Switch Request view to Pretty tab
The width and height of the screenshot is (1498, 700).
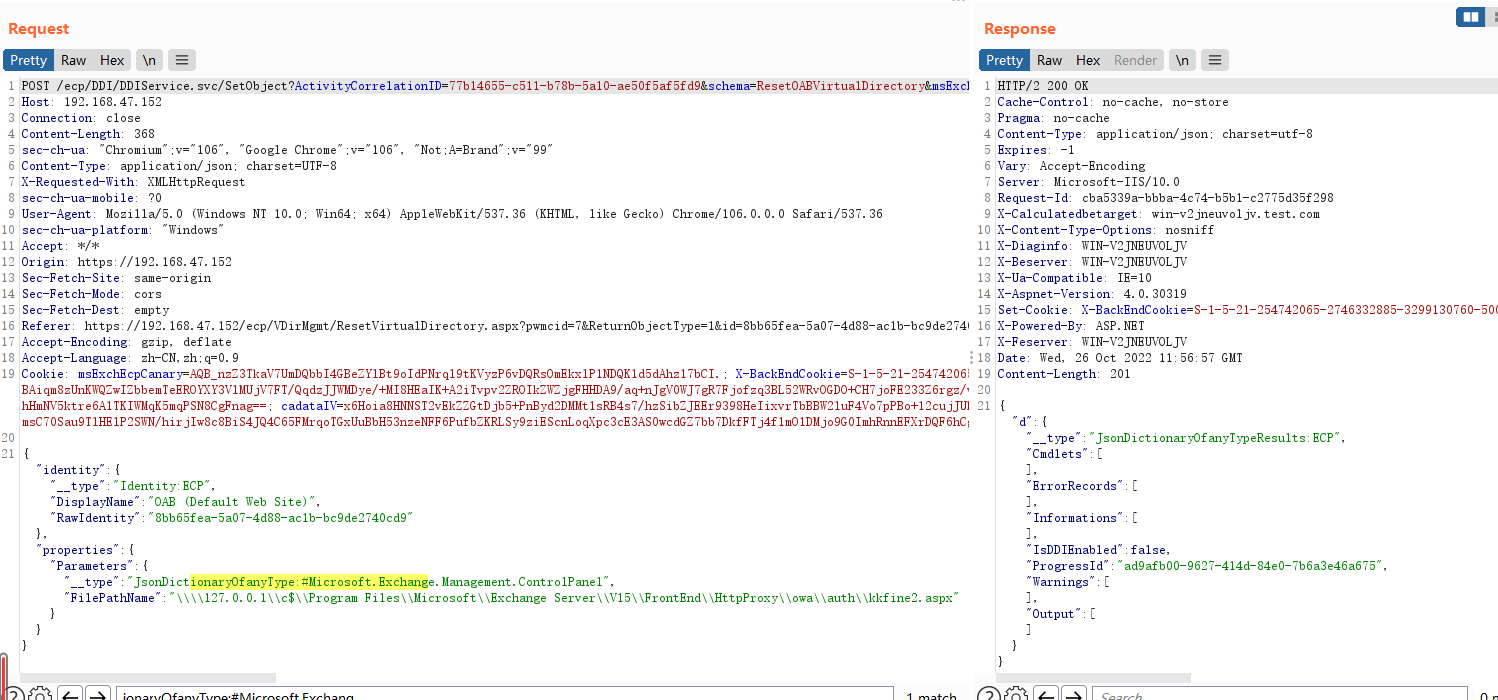pyautogui.click(x=29, y=60)
